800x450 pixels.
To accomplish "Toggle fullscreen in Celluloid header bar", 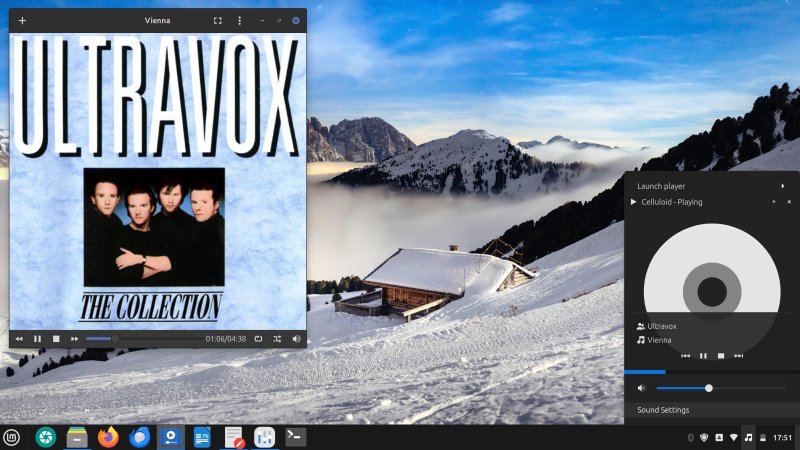I will 218,20.
